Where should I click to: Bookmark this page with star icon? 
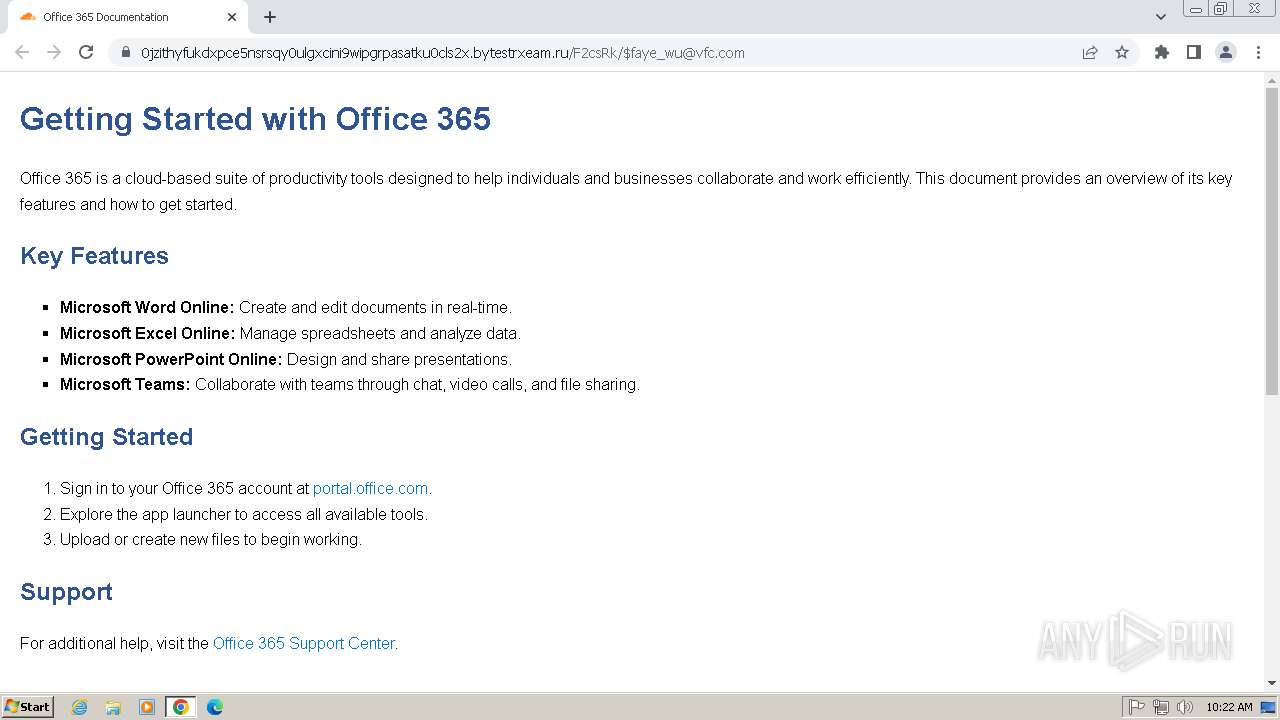coord(1122,52)
